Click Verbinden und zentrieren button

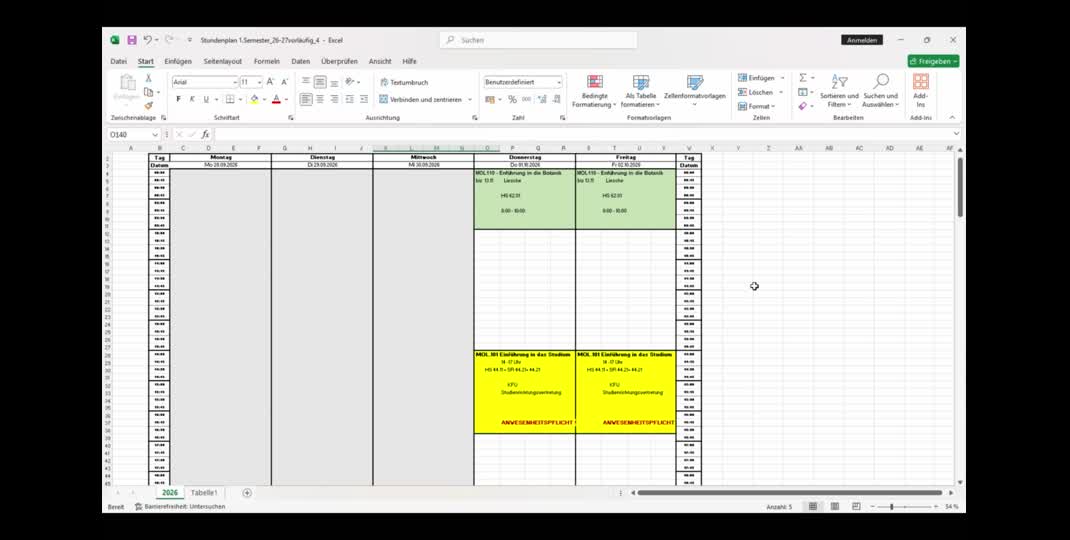[x=421, y=100]
